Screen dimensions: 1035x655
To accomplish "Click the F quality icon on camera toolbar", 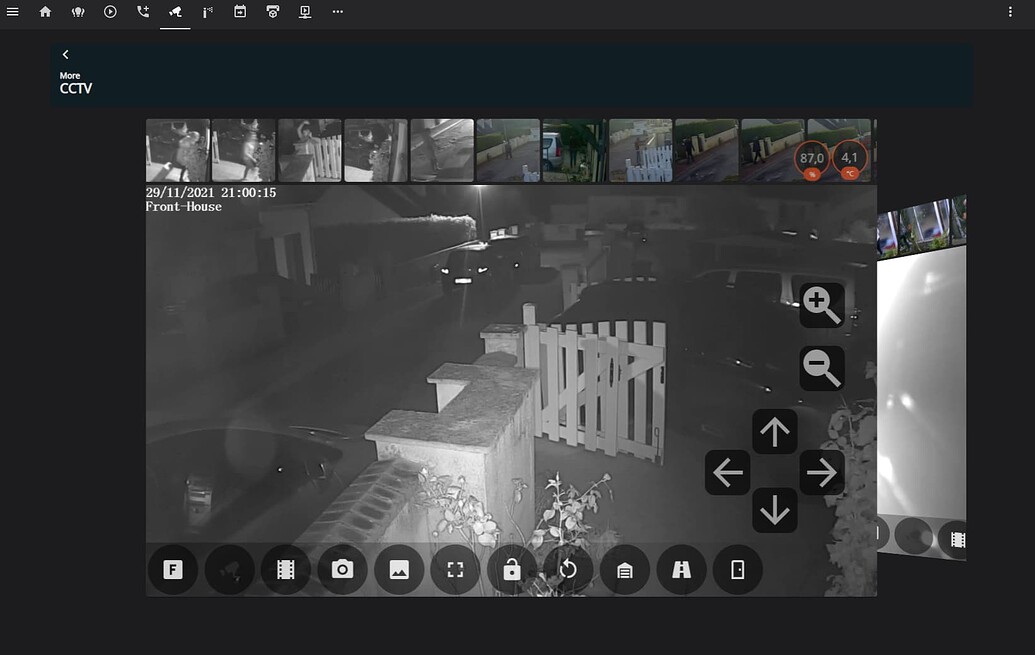I will tap(173, 569).
